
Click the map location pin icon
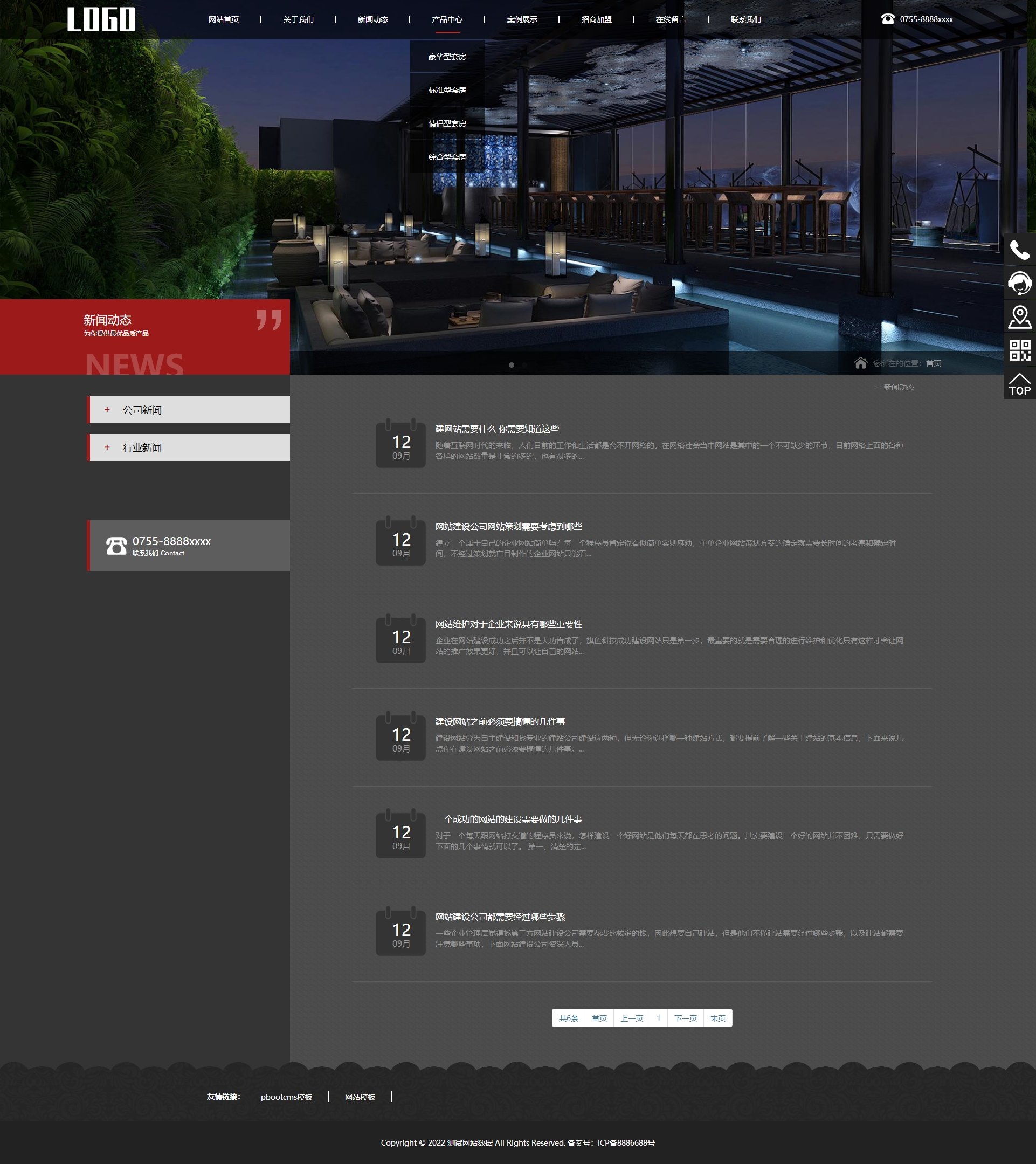1019,316
